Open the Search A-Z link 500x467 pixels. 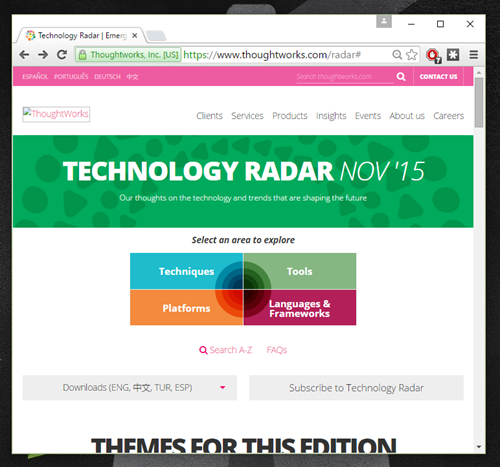coord(231,350)
